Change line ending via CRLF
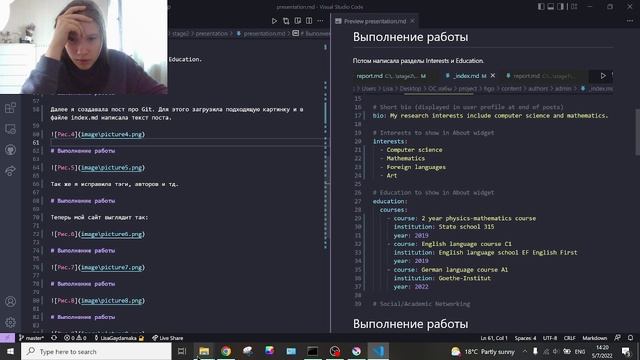The image size is (640, 360). [569, 338]
